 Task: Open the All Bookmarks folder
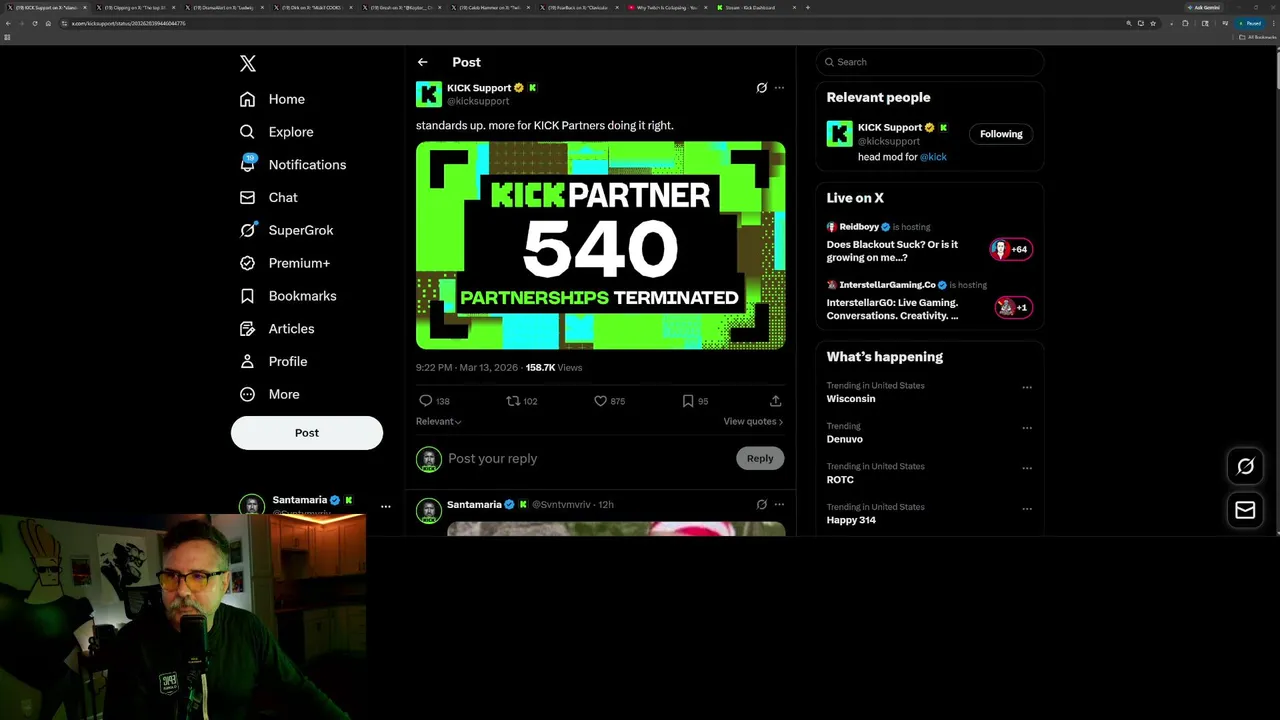1257,37
